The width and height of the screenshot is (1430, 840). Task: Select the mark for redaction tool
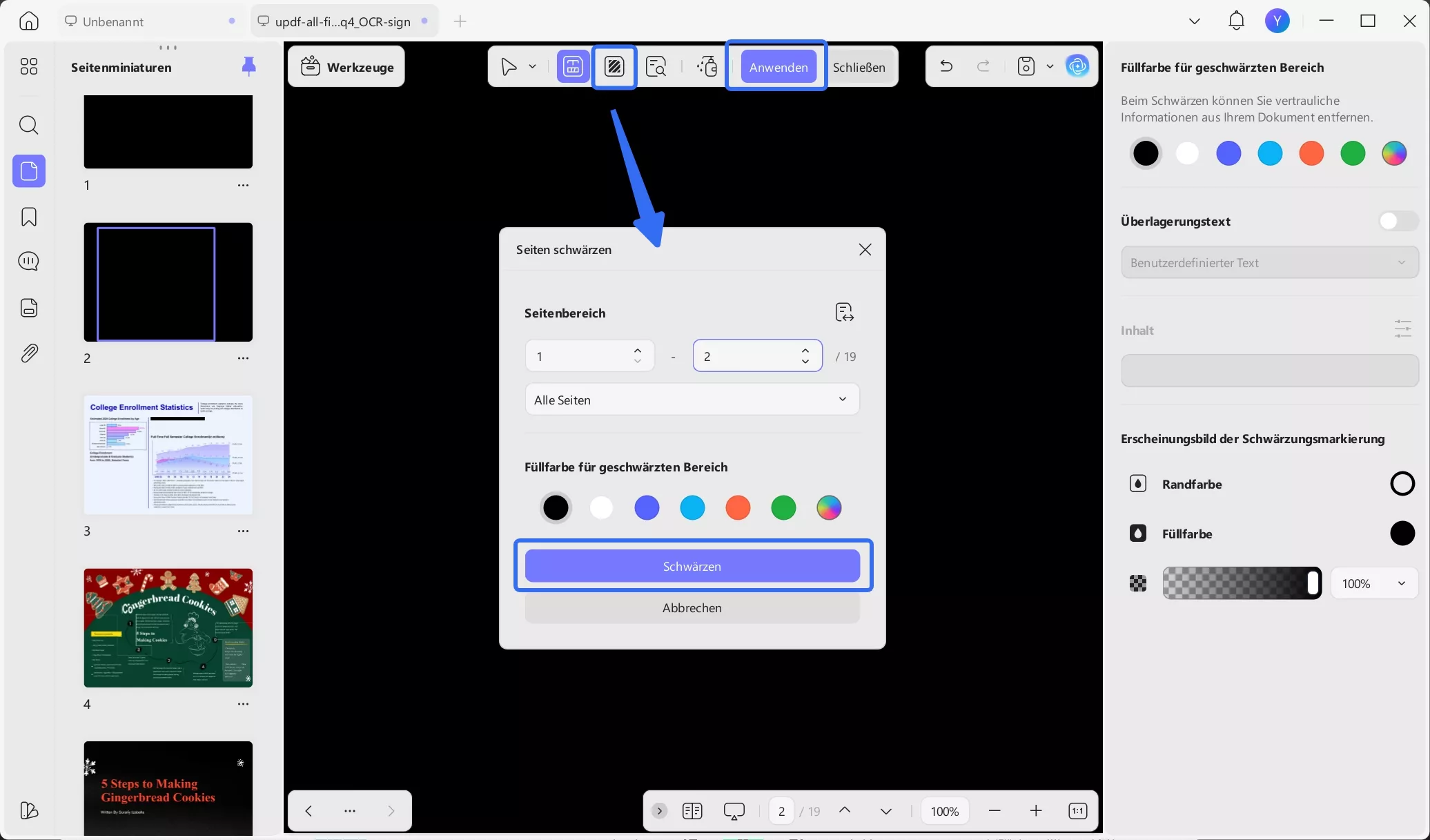(573, 67)
